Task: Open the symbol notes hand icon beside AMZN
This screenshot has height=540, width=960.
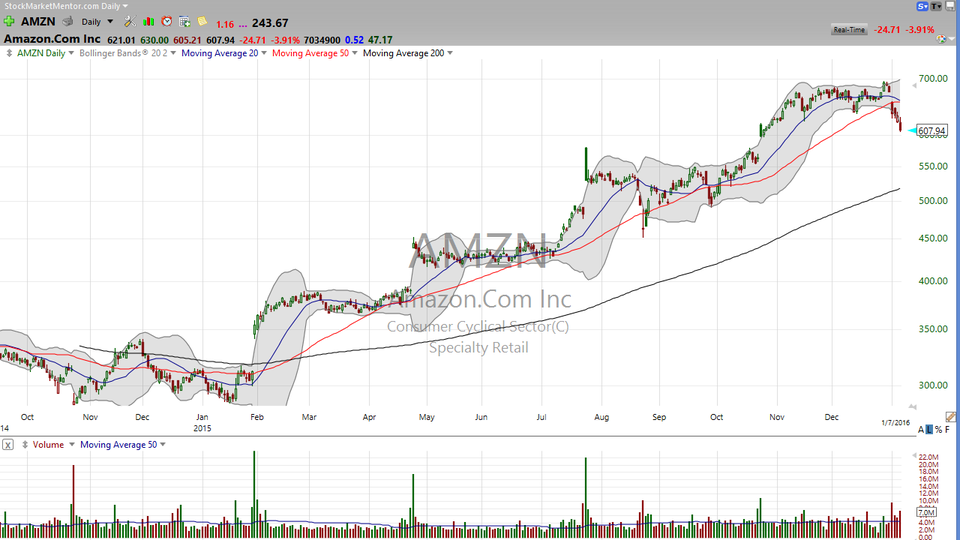Action: tap(68, 21)
